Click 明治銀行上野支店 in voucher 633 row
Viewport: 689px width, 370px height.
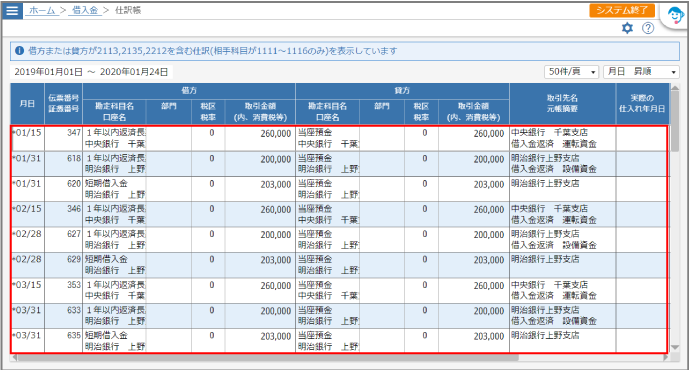(545, 310)
